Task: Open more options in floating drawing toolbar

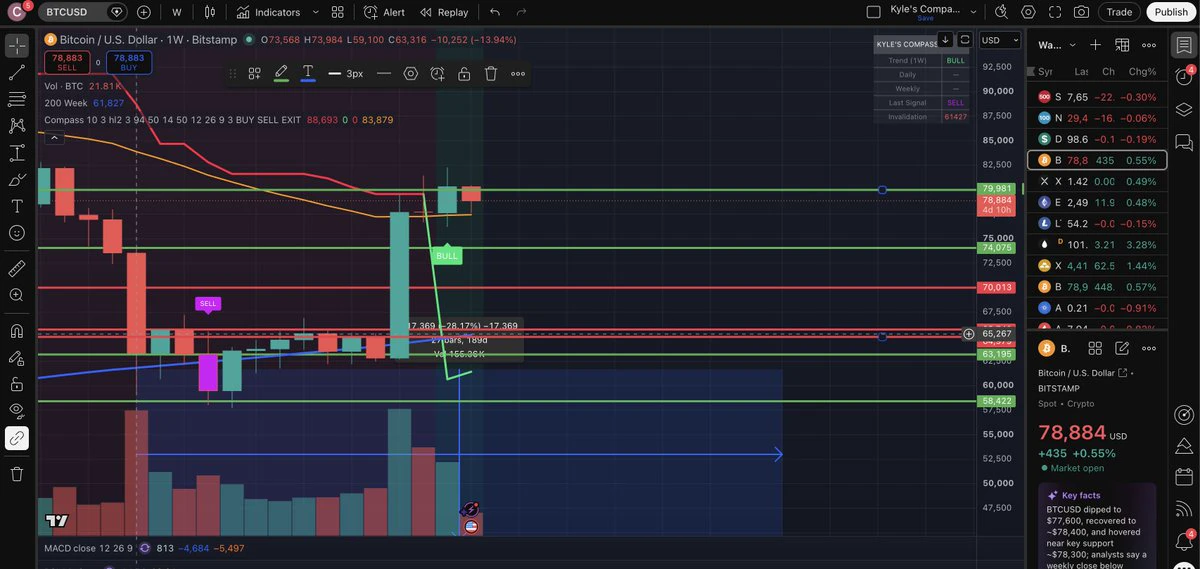Action: (518, 73)
